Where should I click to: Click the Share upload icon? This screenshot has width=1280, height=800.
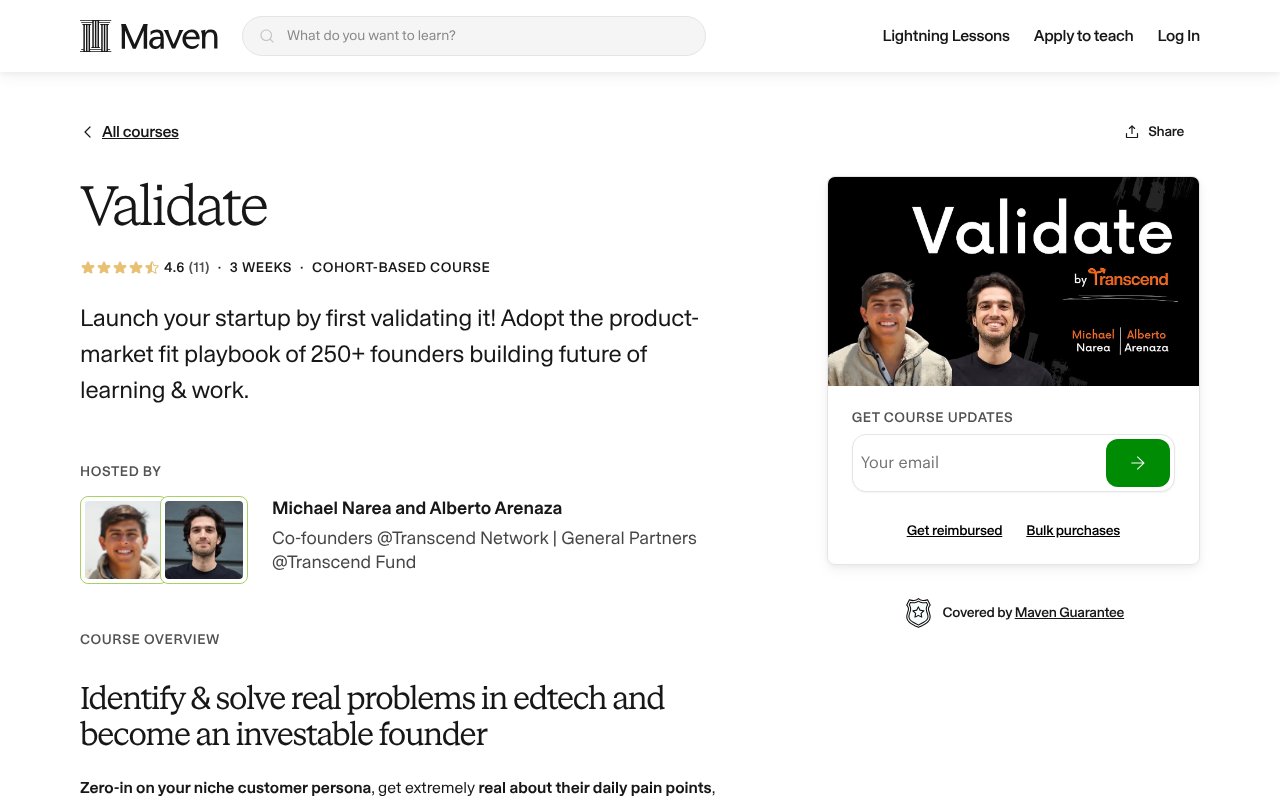point(1131,131)
